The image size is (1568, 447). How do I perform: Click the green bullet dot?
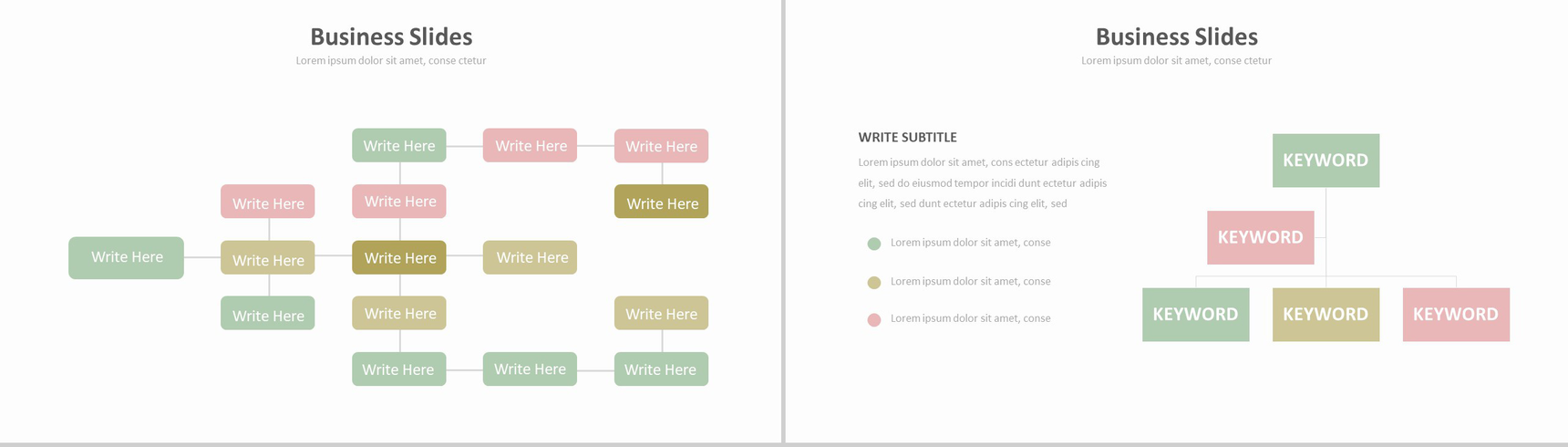click(874, 244)
